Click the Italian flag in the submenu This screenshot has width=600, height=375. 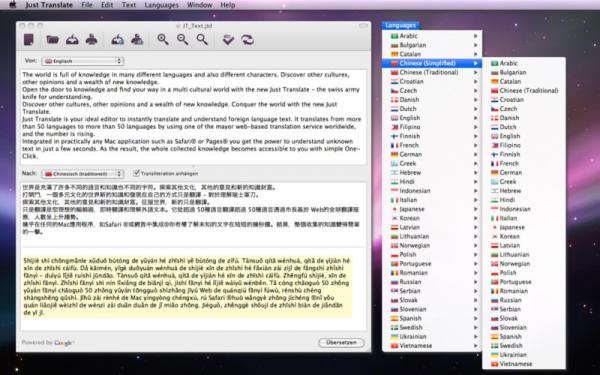coord(494,218)
